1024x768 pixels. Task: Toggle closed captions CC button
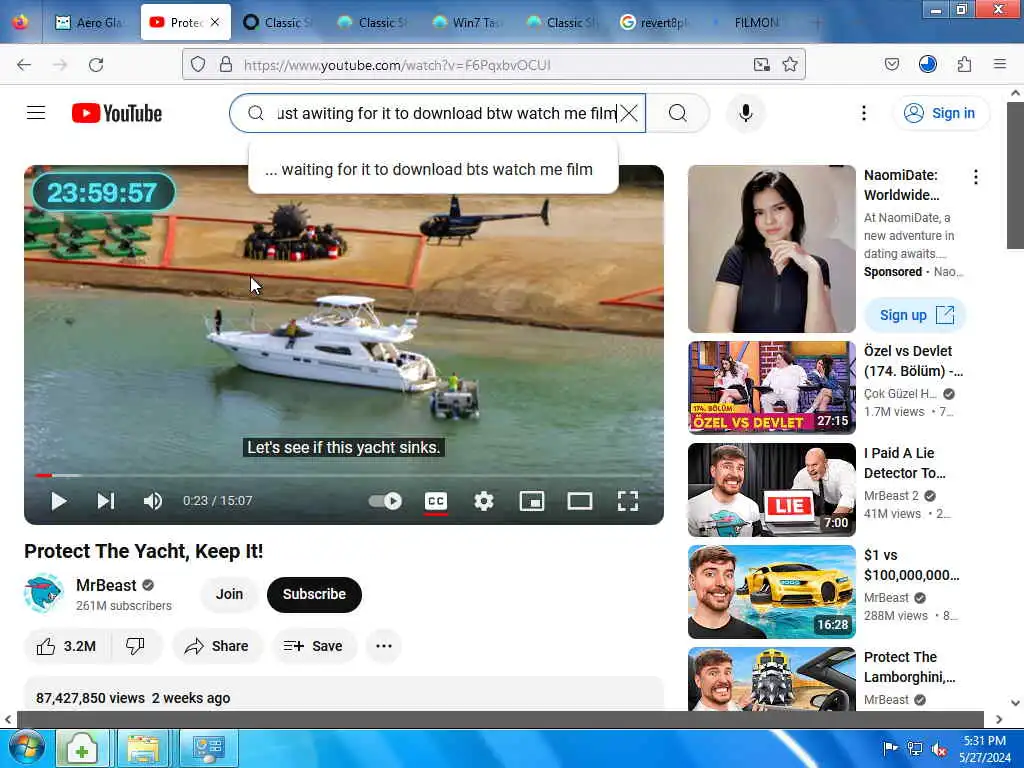(x=436, y=501)
